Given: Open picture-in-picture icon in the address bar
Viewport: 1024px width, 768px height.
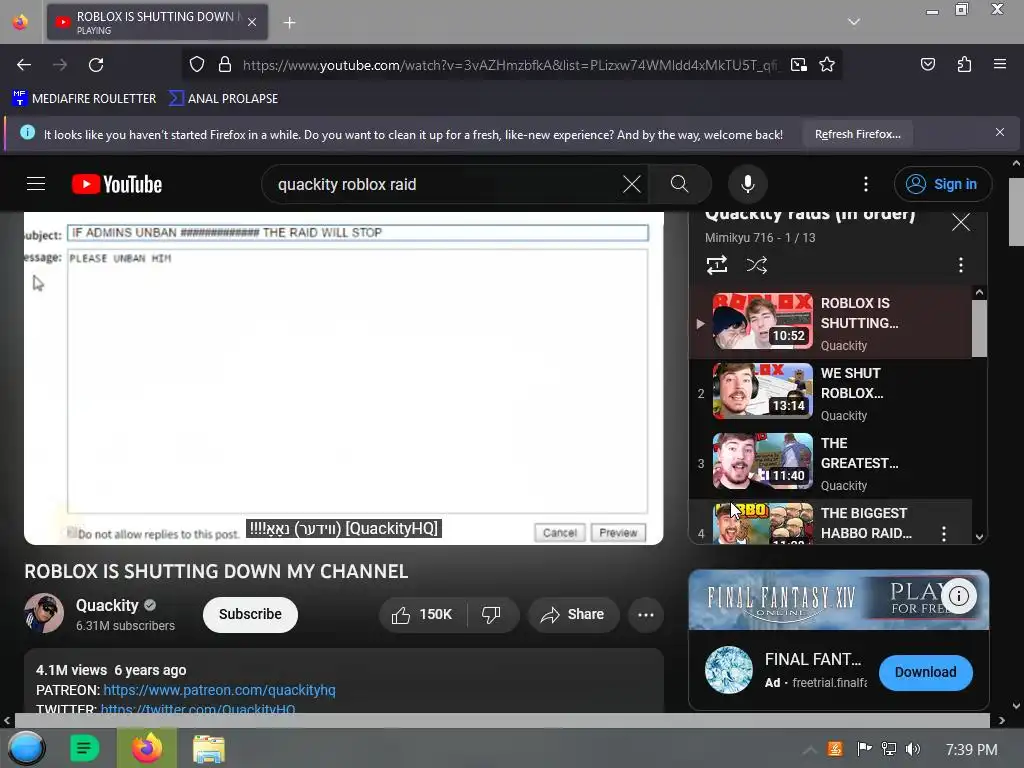Looking at the screenshot, I should pos(798,64).
